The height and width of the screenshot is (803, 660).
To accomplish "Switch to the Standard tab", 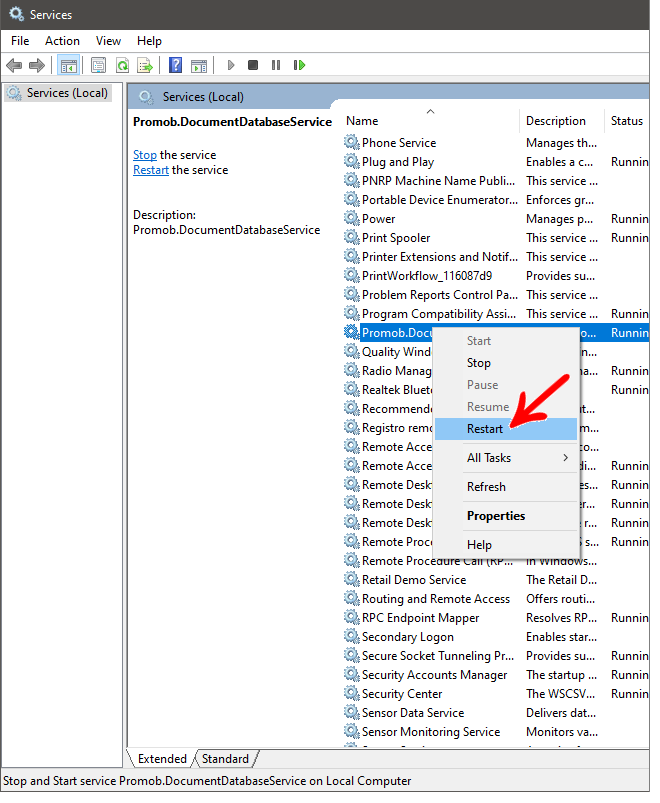I will (x=225, y=759).
